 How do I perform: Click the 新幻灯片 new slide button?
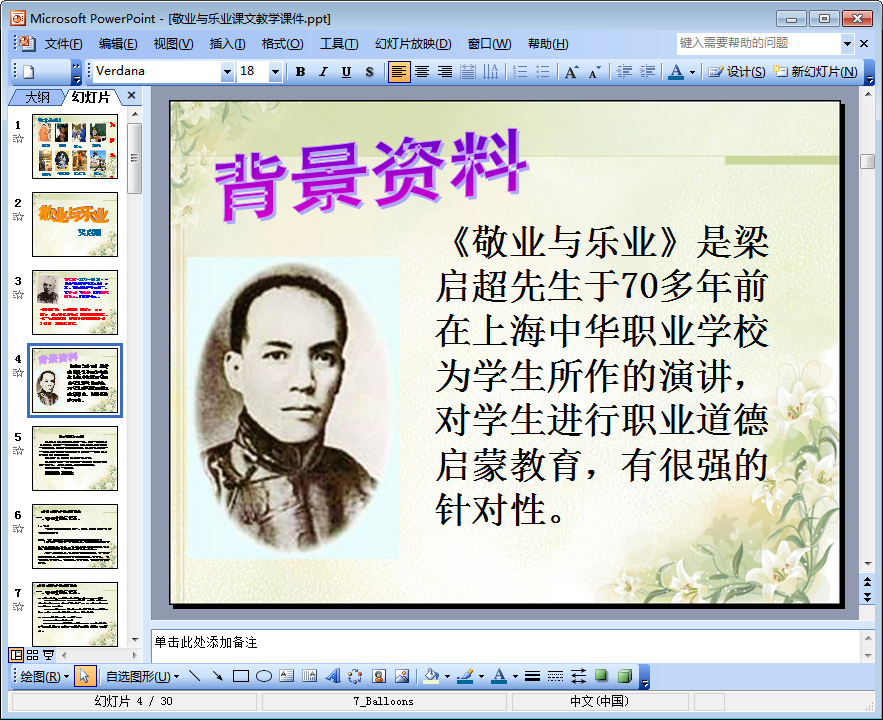click(x=815, y=71)
